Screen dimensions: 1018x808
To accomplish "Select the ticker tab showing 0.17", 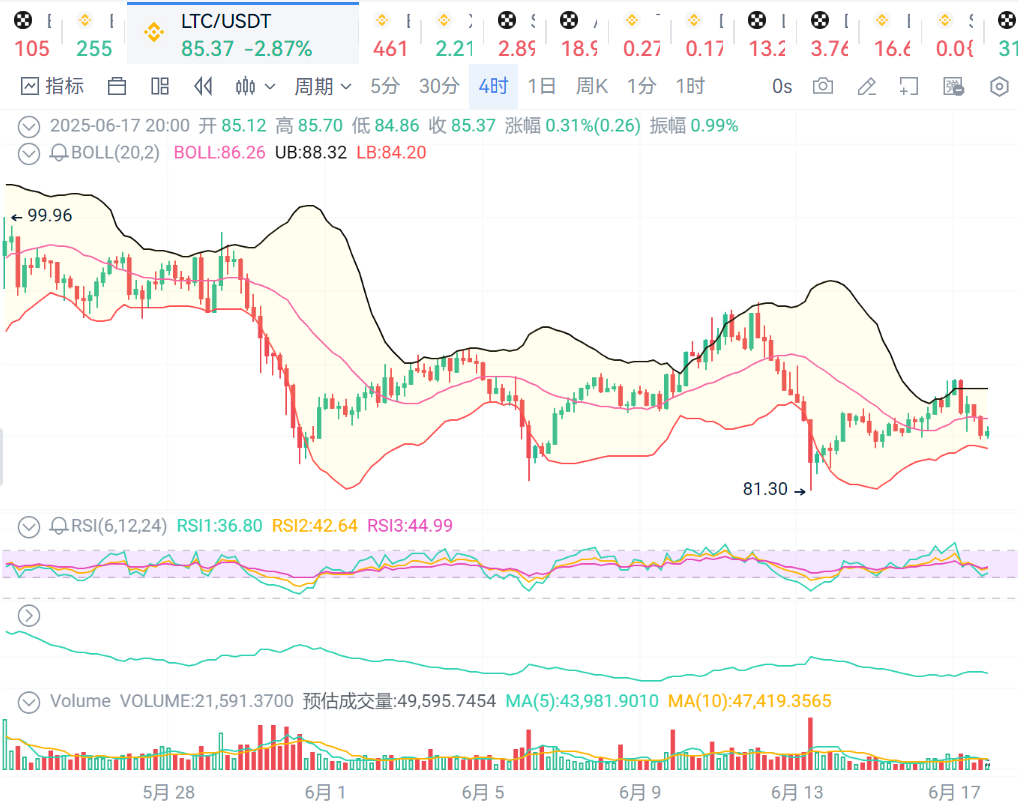I will click(704, 33).
